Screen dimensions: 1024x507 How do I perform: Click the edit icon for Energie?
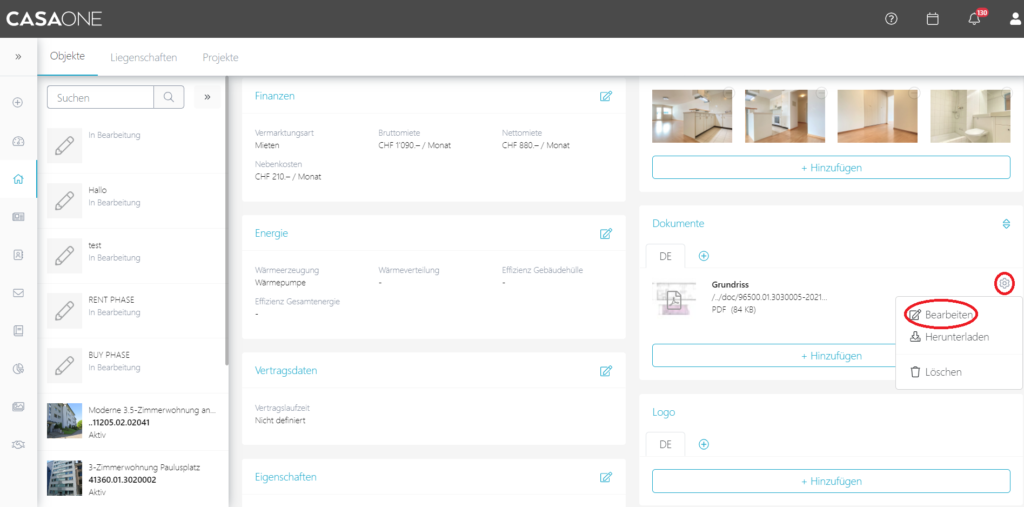[605, 234]
